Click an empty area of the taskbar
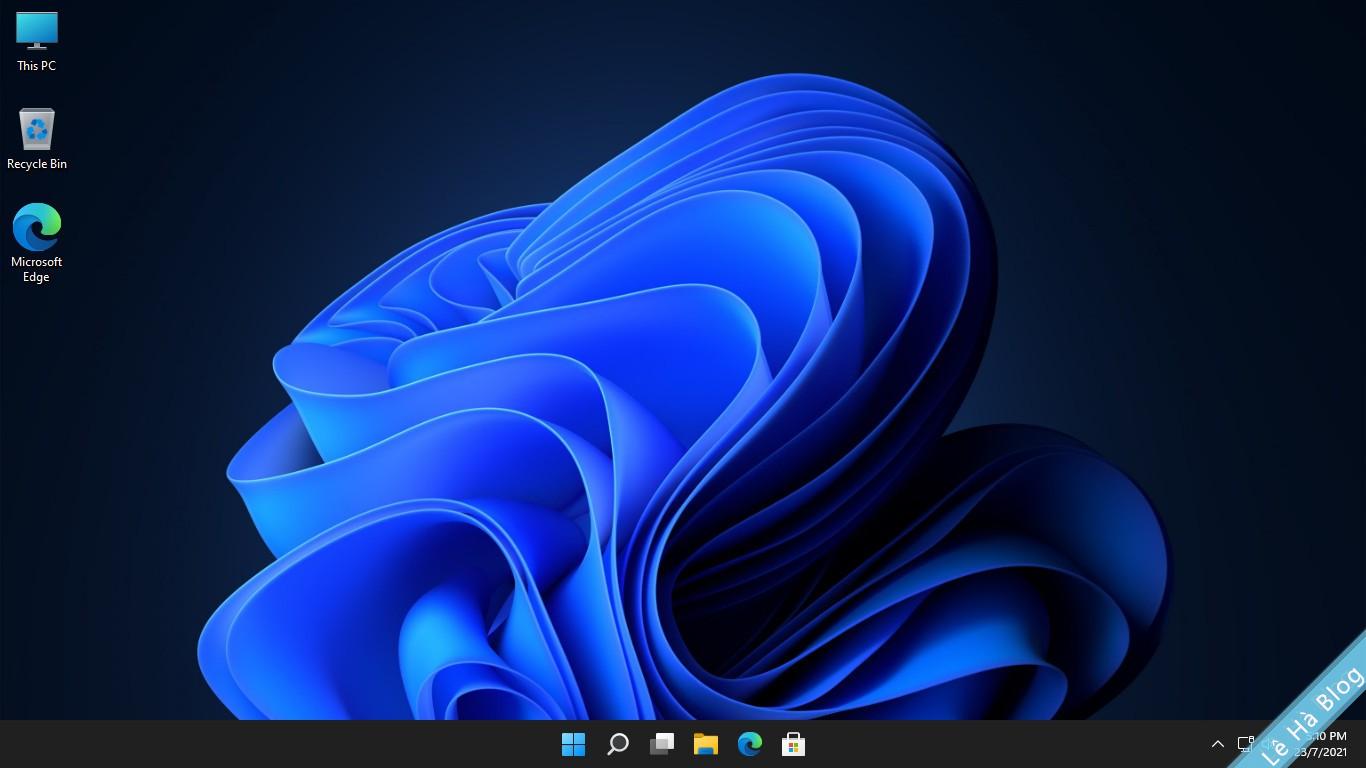Screen dimensions: 1366x768 coord(300,744)
